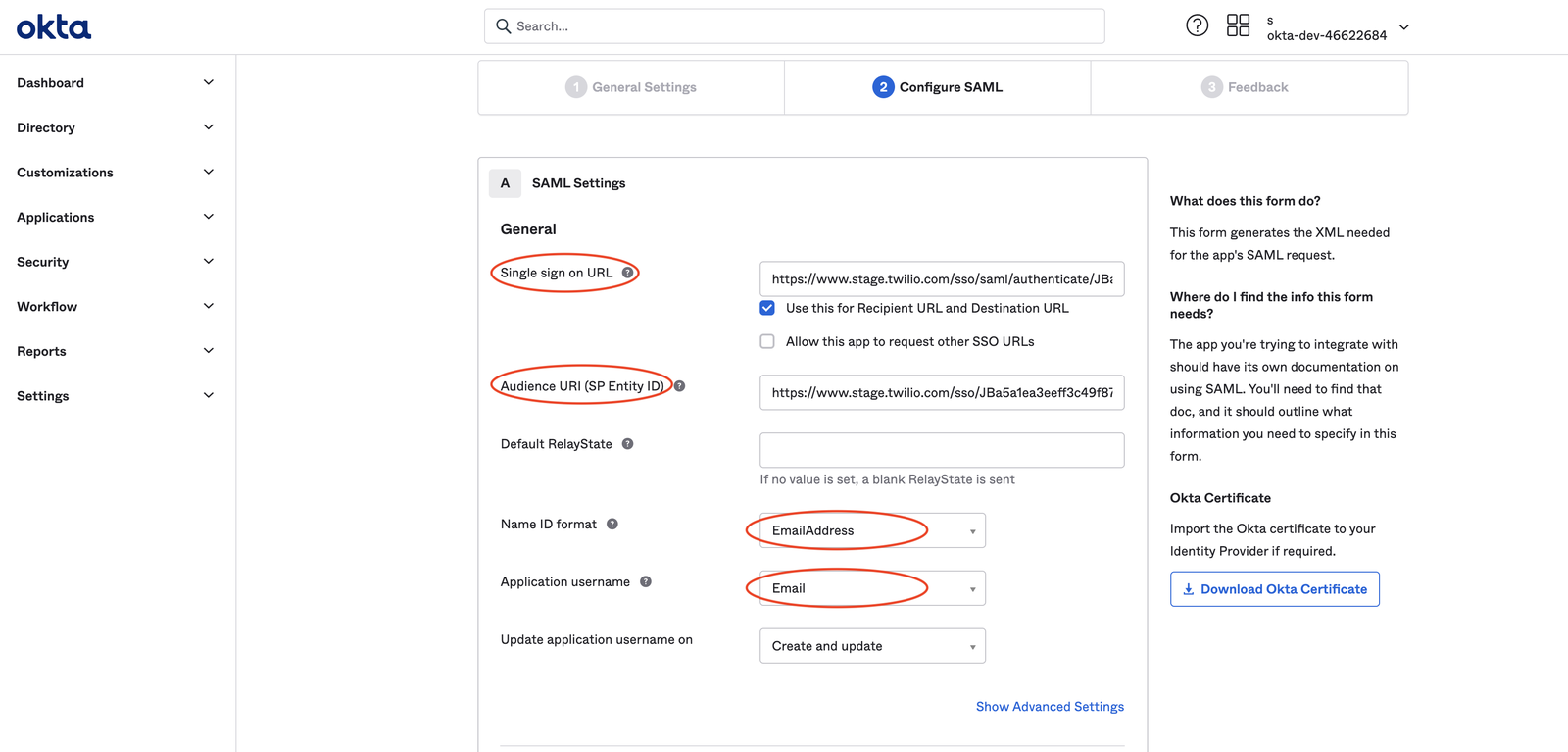Open the apps grid icon in header
Screen dimensions: 1568x752
tap(1238, 25)
